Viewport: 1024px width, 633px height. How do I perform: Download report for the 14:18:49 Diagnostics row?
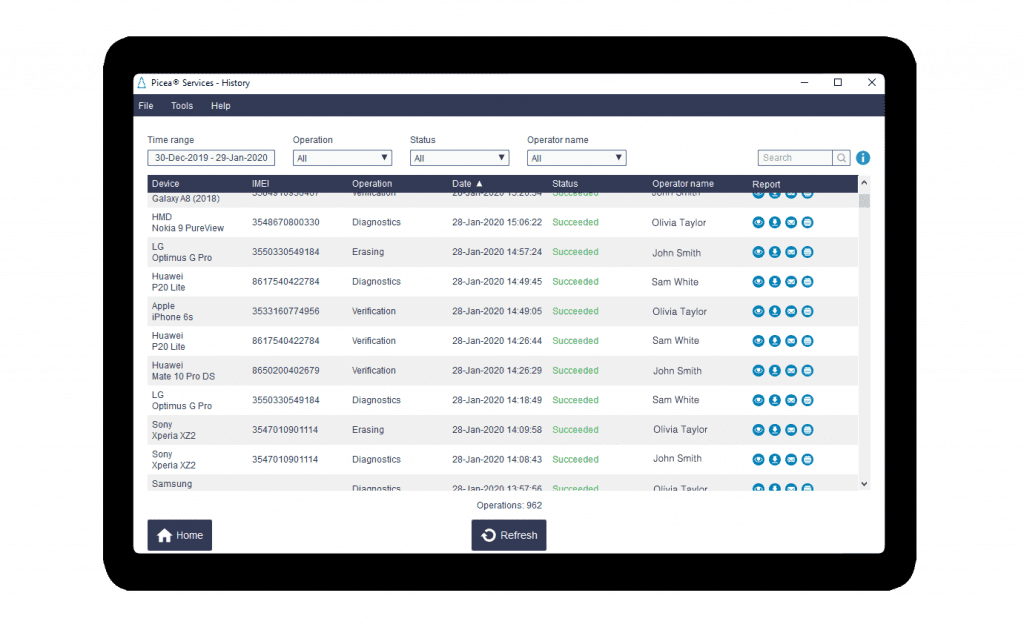(x=775, y=400)
